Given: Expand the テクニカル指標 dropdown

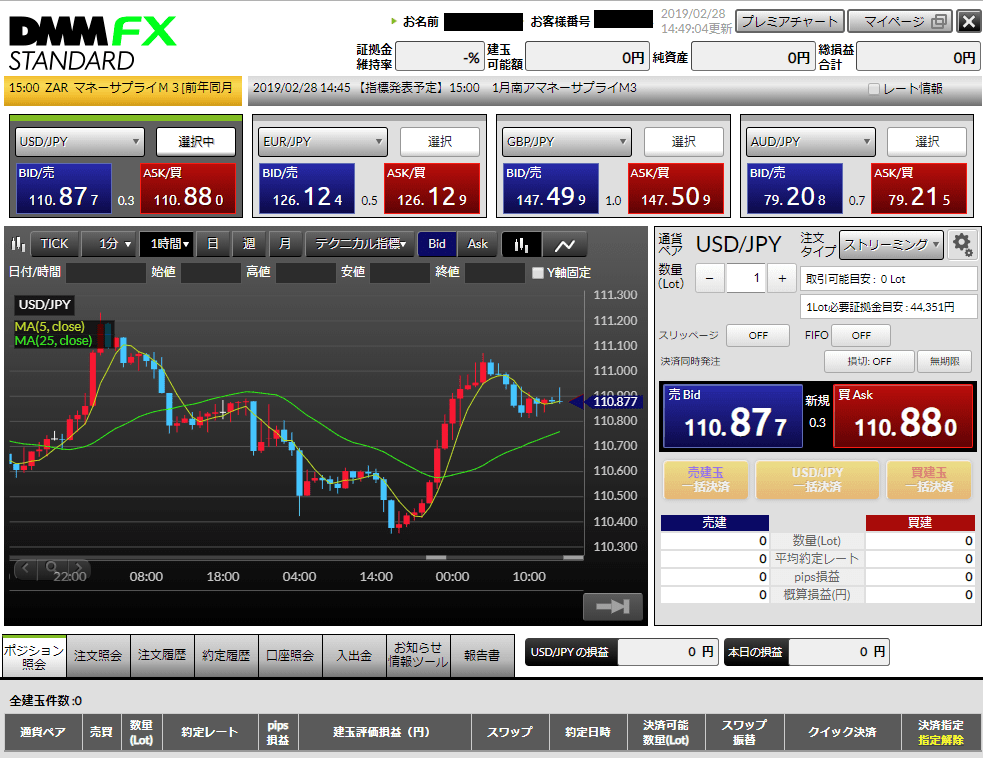Looking at the screenshot, I should click(x=360, y=244).
